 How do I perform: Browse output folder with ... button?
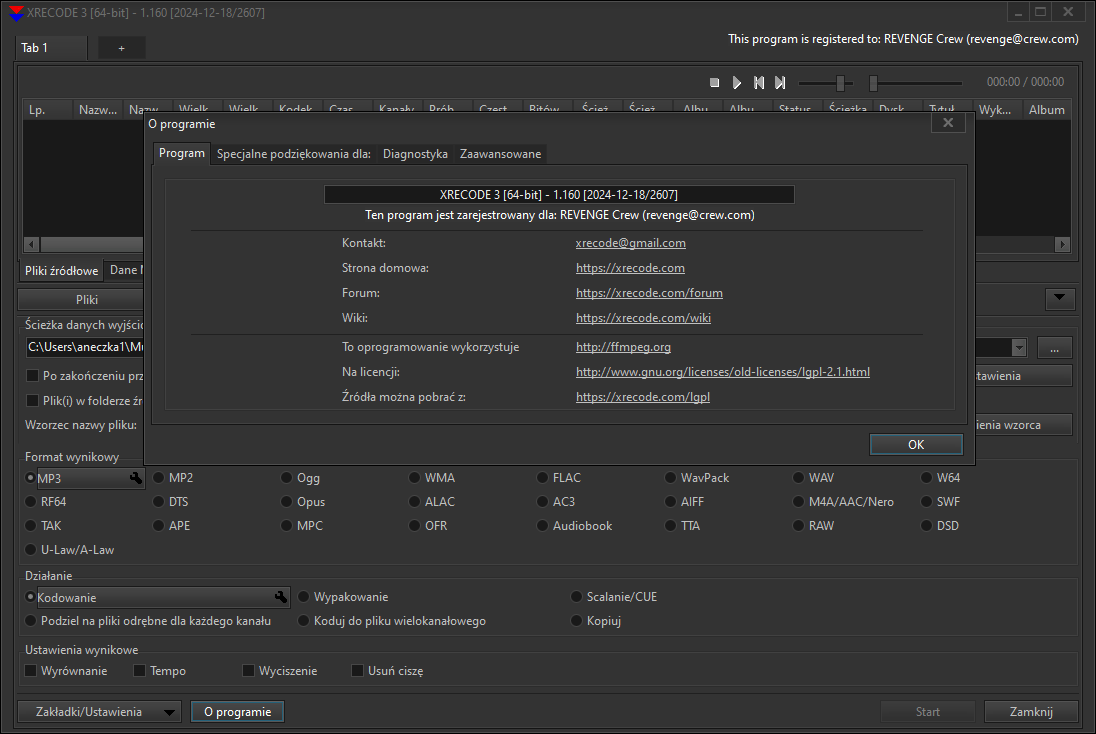point(1054,347)
